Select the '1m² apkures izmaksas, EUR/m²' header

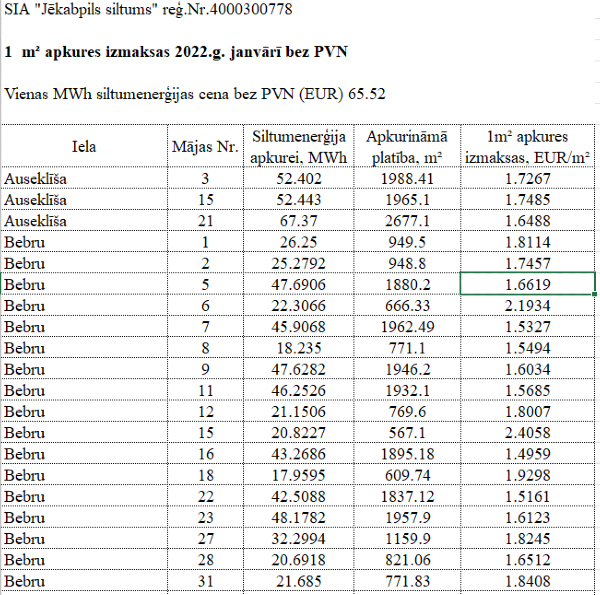coord(528,147)
